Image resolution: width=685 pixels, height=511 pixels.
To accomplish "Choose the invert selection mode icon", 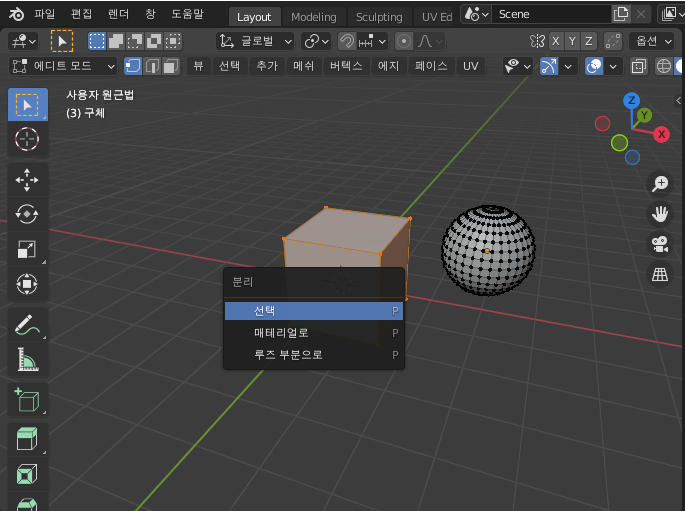I will pyautogui.click(x=154, y=41).
